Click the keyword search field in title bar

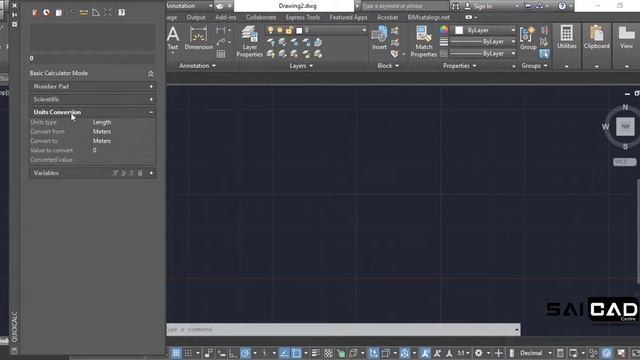point(404,6)
